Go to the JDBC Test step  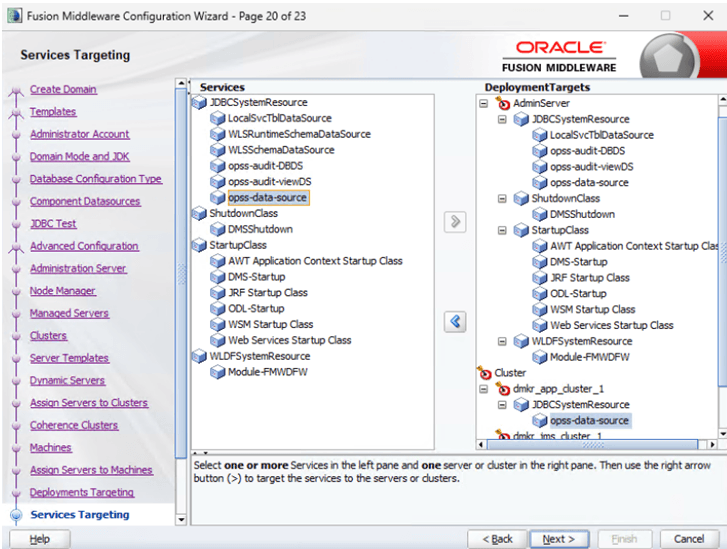coord(53,223)
